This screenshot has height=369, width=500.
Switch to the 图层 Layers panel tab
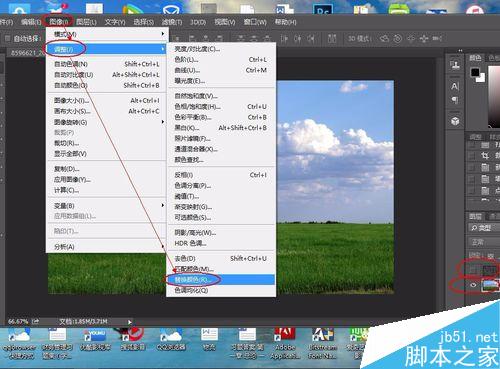coord(475,216)
